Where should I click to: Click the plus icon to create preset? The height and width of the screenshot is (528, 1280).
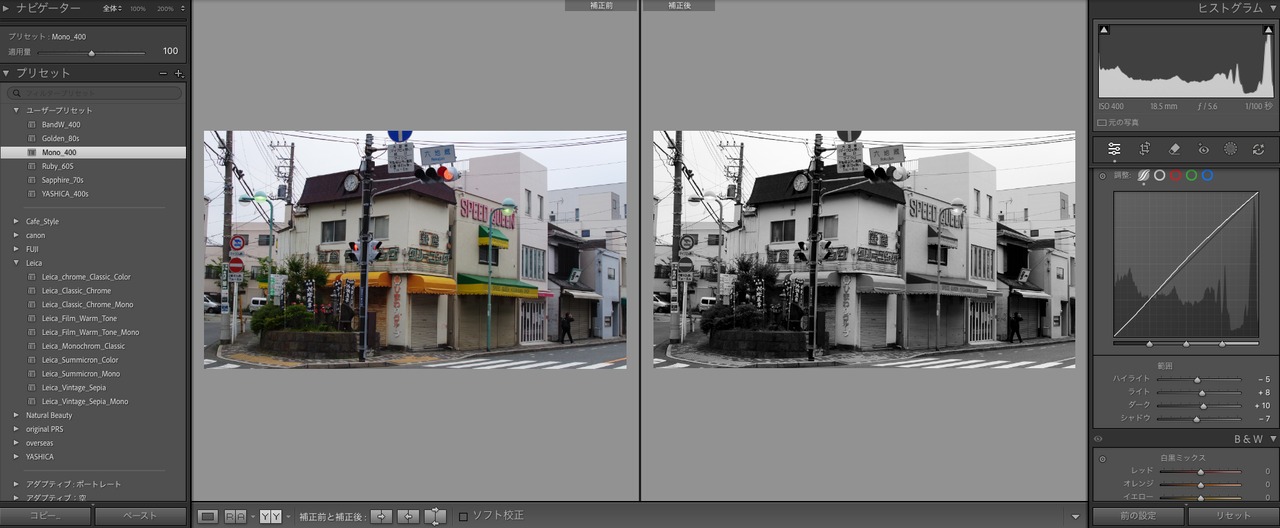pyautogui.click(x=179, y=74)
